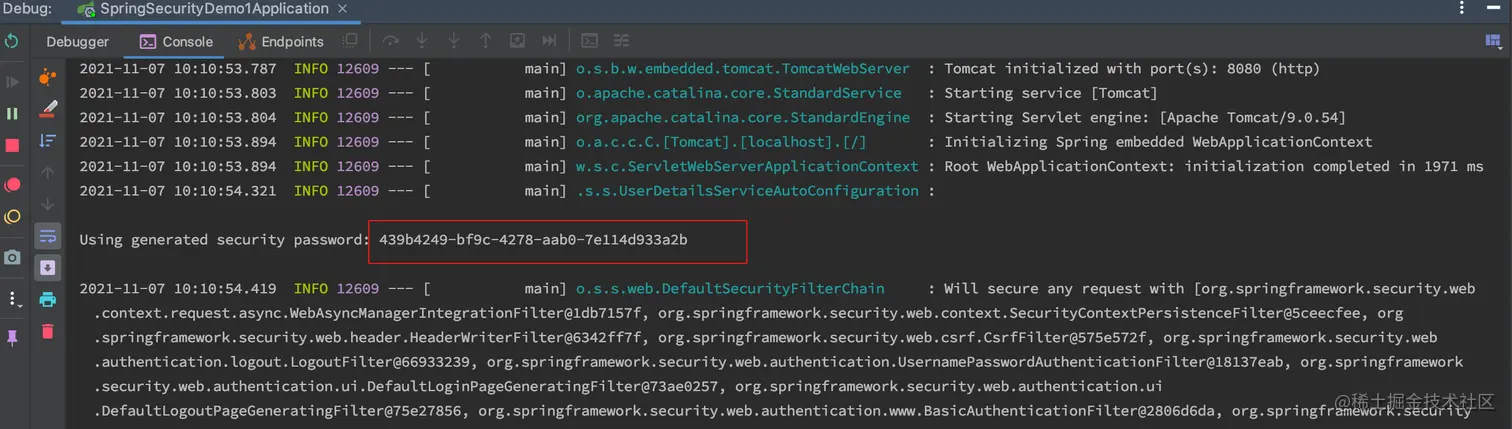Pause the running program
This screenshot has width=1512, height=429.
coord(12,114)
